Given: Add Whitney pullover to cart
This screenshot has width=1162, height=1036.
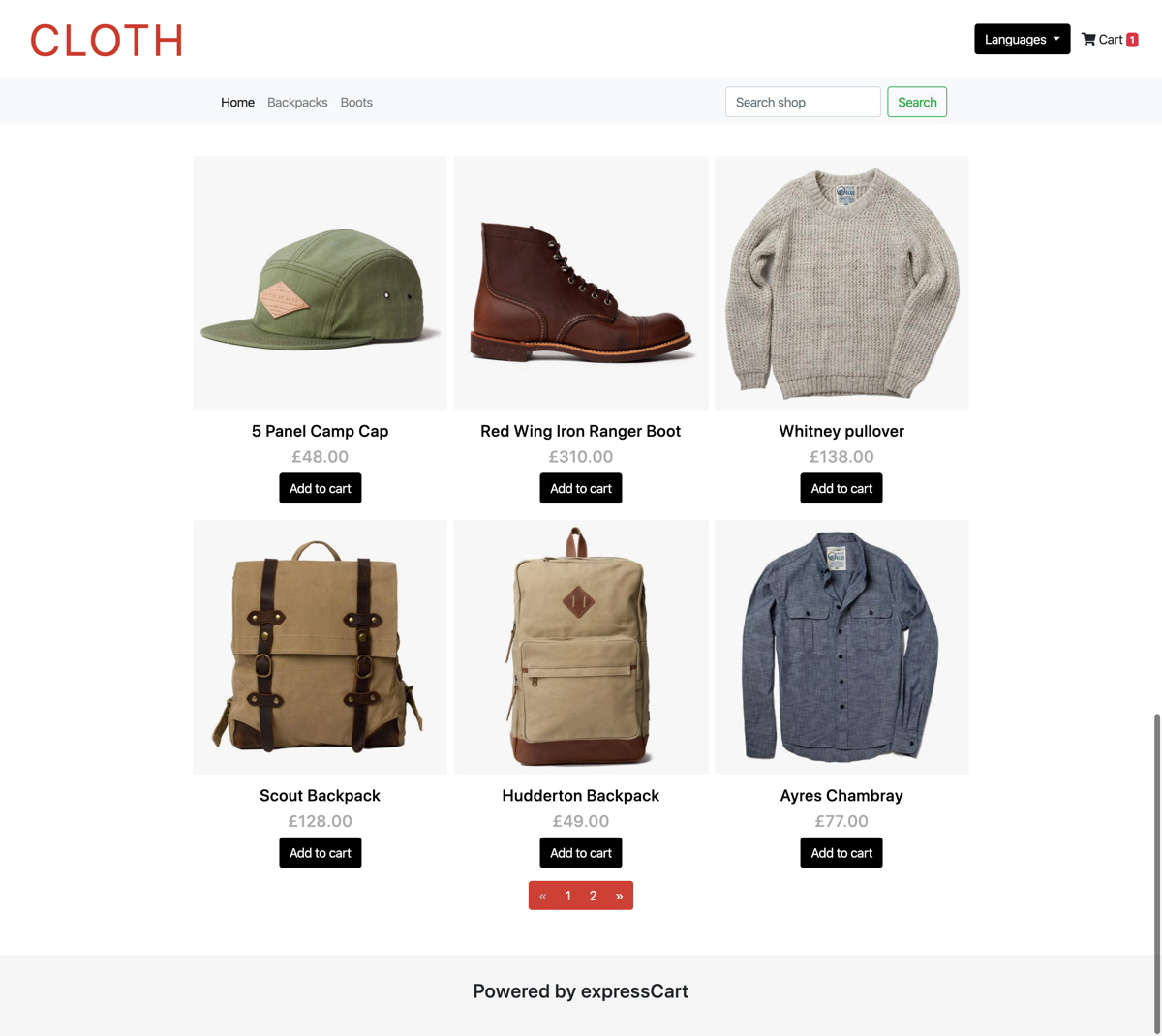Looking at the screenshot, I should (841, 488).
